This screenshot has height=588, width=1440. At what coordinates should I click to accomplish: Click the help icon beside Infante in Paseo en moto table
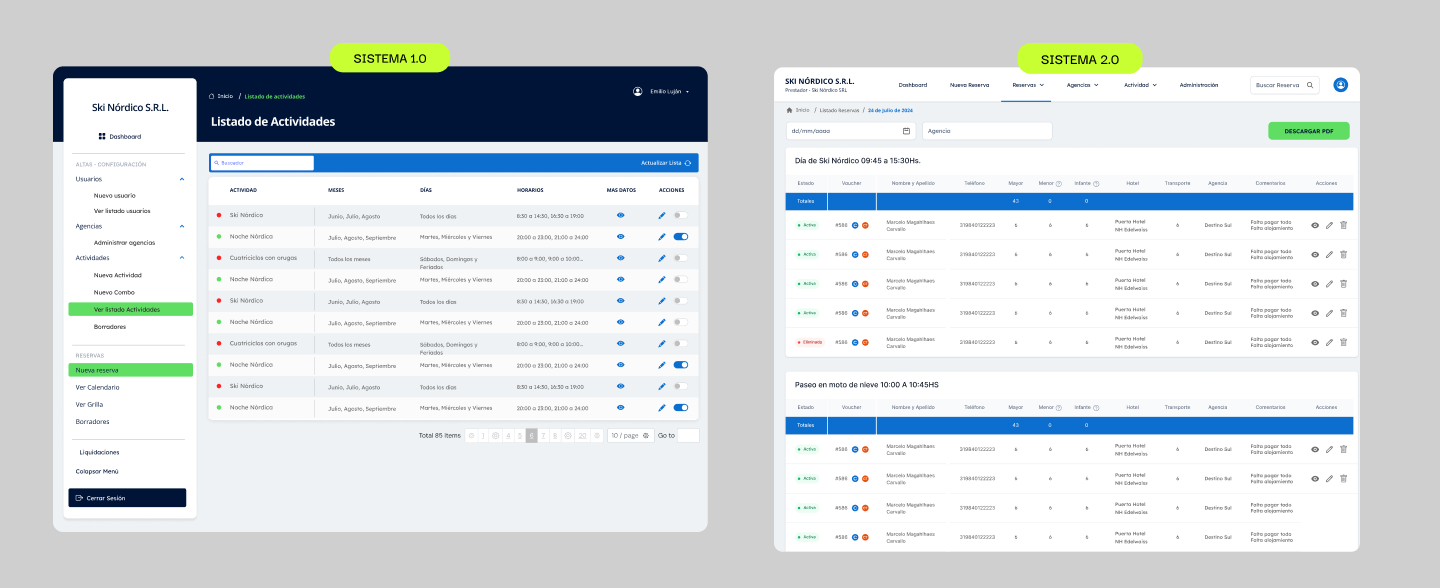click(x=1096, y=408)
